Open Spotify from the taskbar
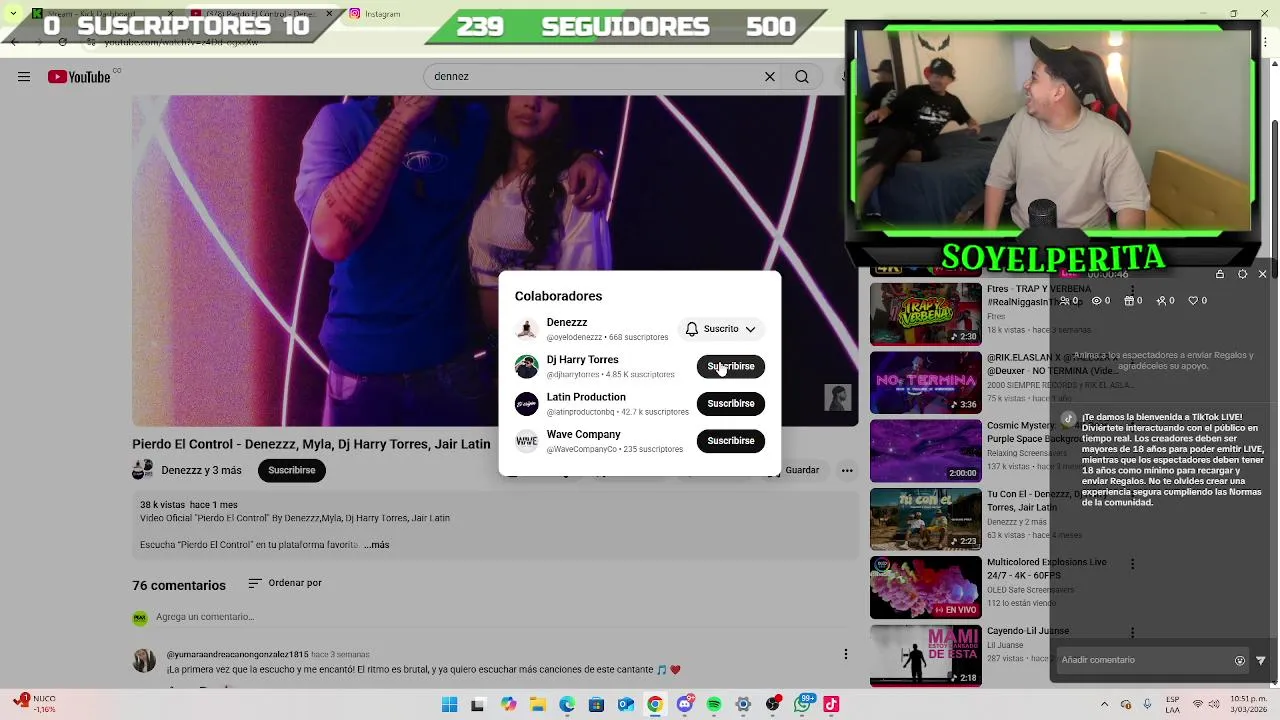The image size is (1280, 720). coord(714,705)
